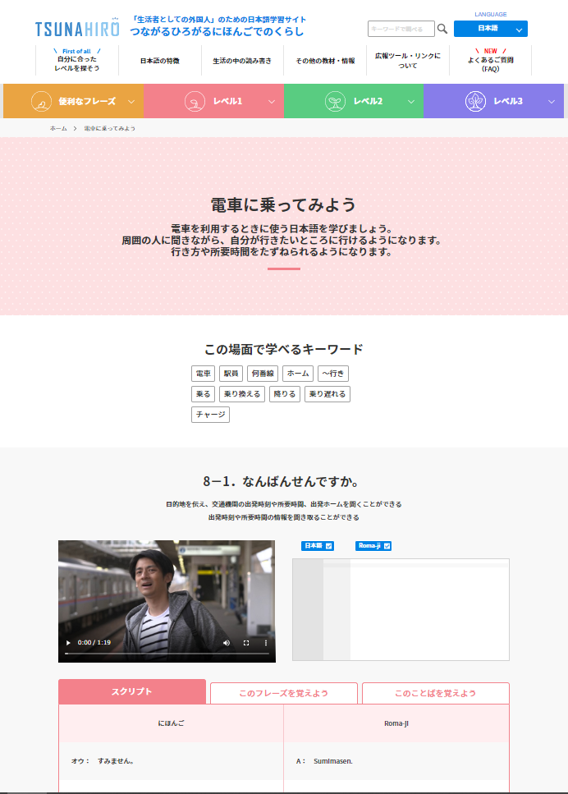
Task: Expand the レベル3 menu chevron
Action: [x=551, y=101]
